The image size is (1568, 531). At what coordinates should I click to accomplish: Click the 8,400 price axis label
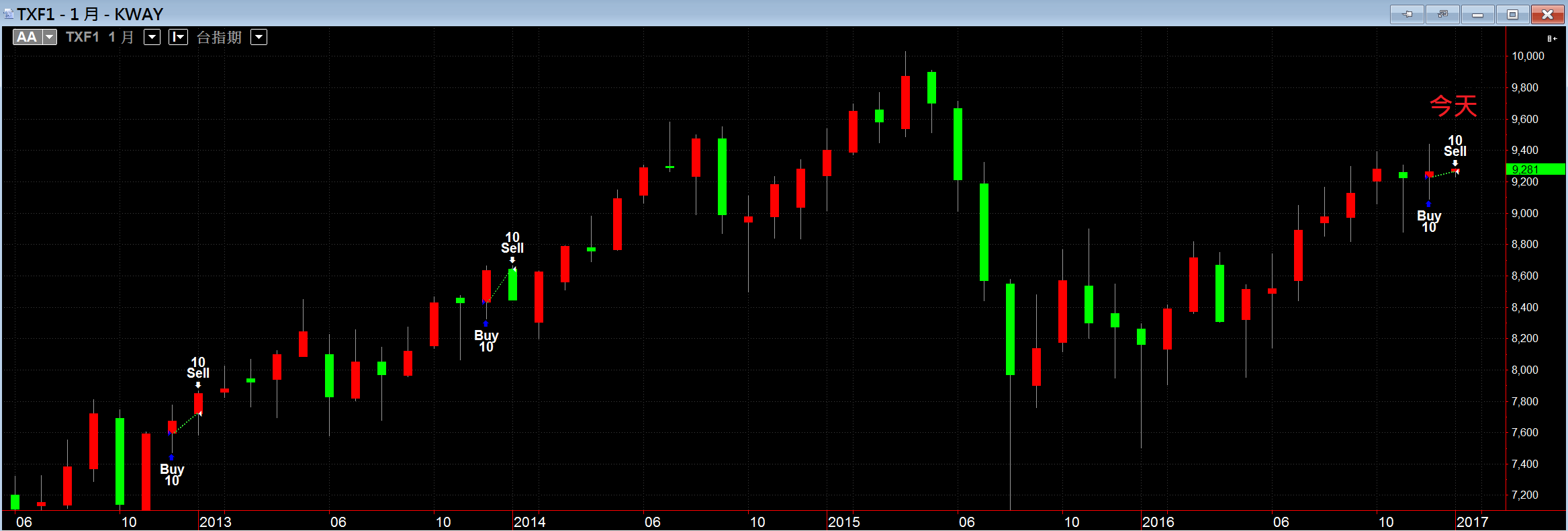point(1524,307)
